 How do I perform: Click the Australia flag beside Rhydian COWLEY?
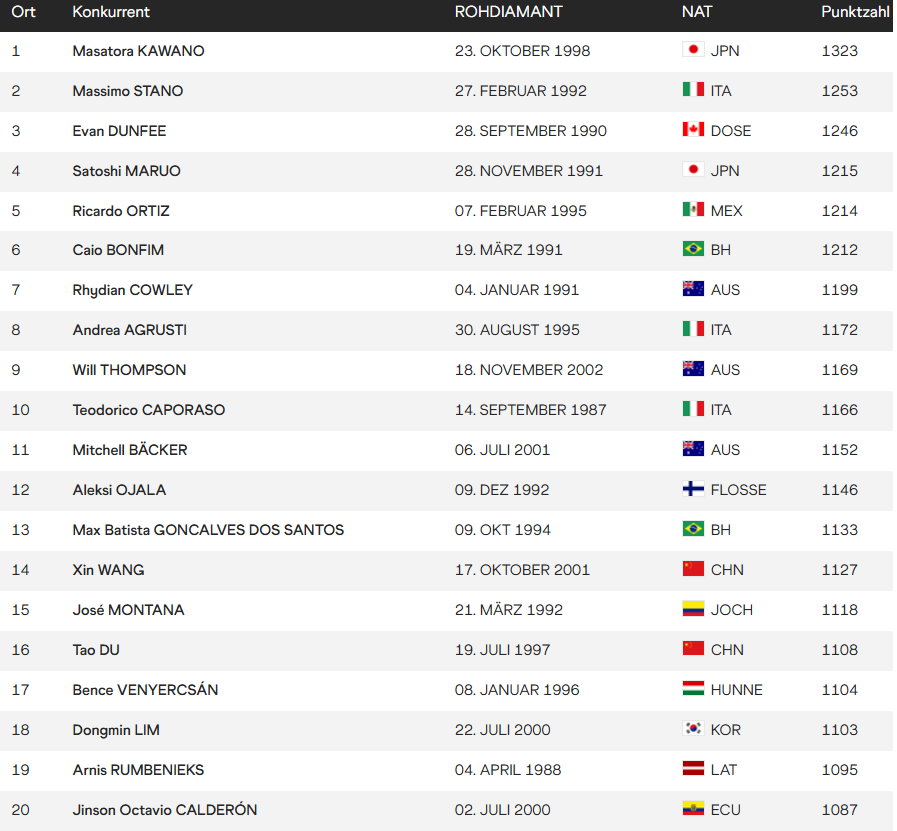pyautogui.click(x=693, y=289)
